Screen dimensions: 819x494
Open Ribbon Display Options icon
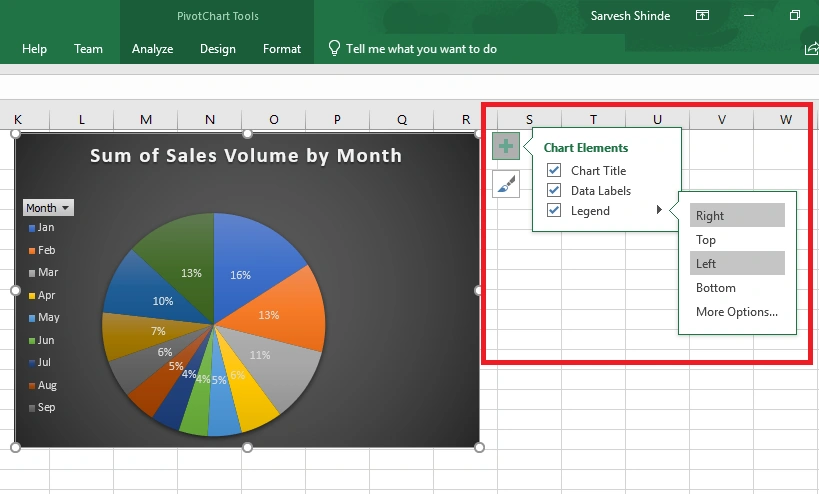703,15
